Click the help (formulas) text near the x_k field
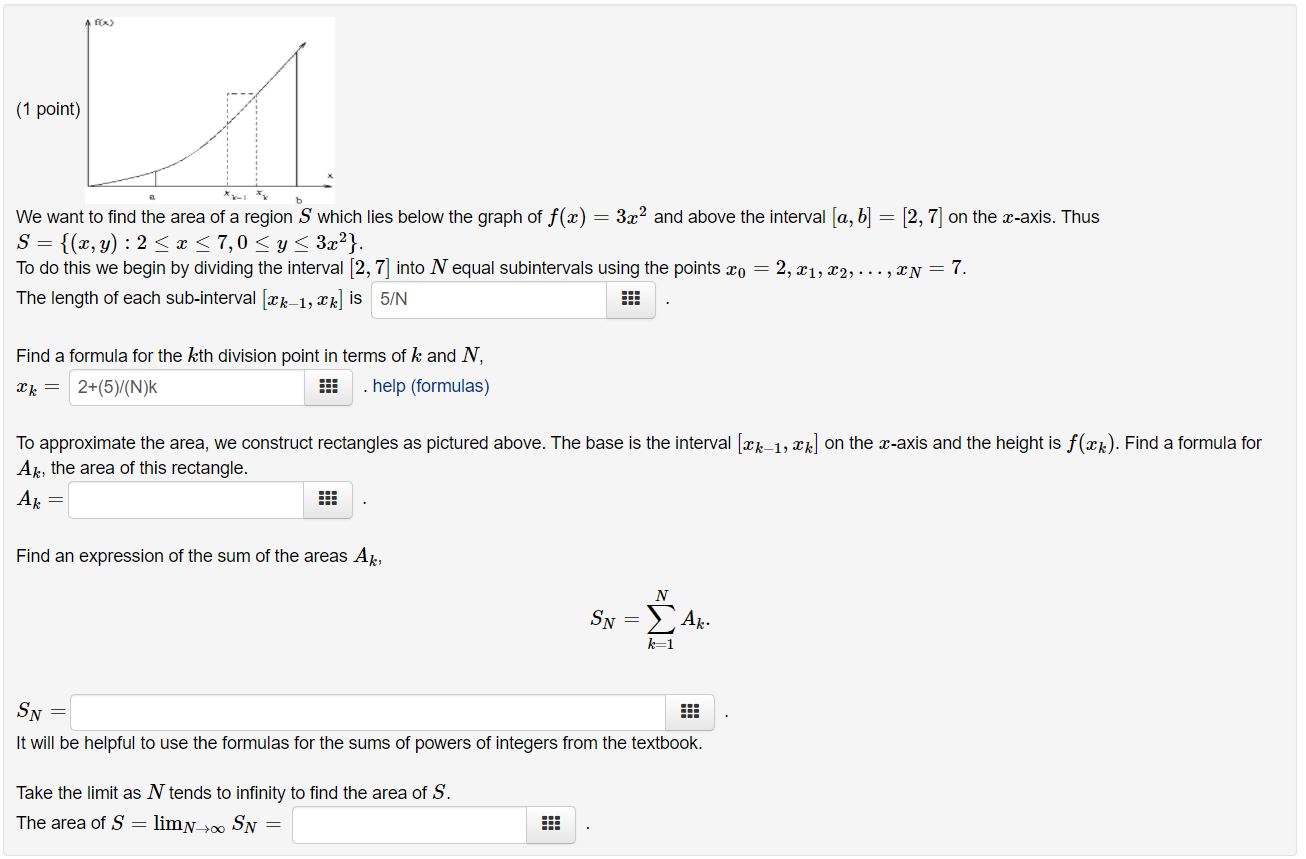This screenshot has height=859, width=1306. coord(428,386)
